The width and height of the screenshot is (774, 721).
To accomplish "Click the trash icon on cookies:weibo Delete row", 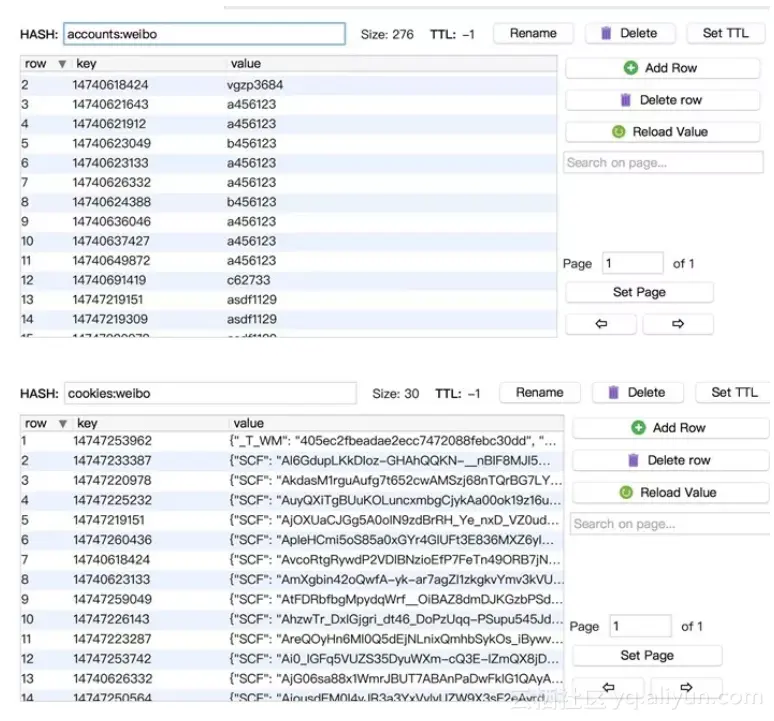I will click(x=633, y=460).
